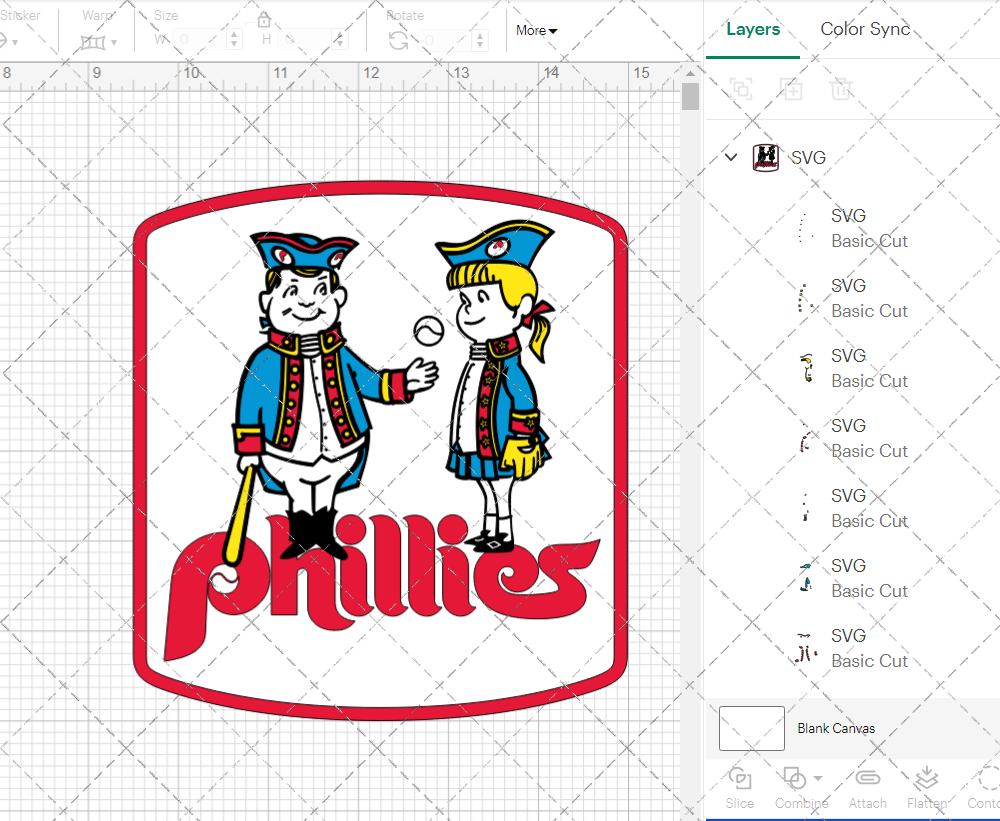Screen dimensions: 1000x821
Task: Click the height stepper arrows
Action: point(340,40)
